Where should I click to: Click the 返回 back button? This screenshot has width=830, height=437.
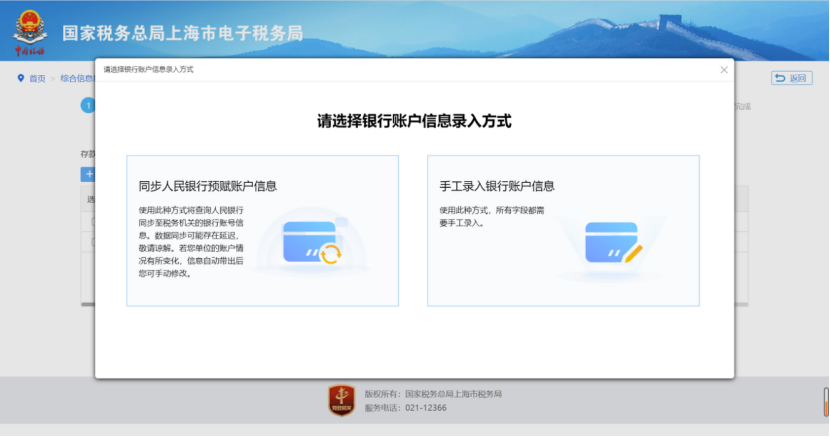791,78
